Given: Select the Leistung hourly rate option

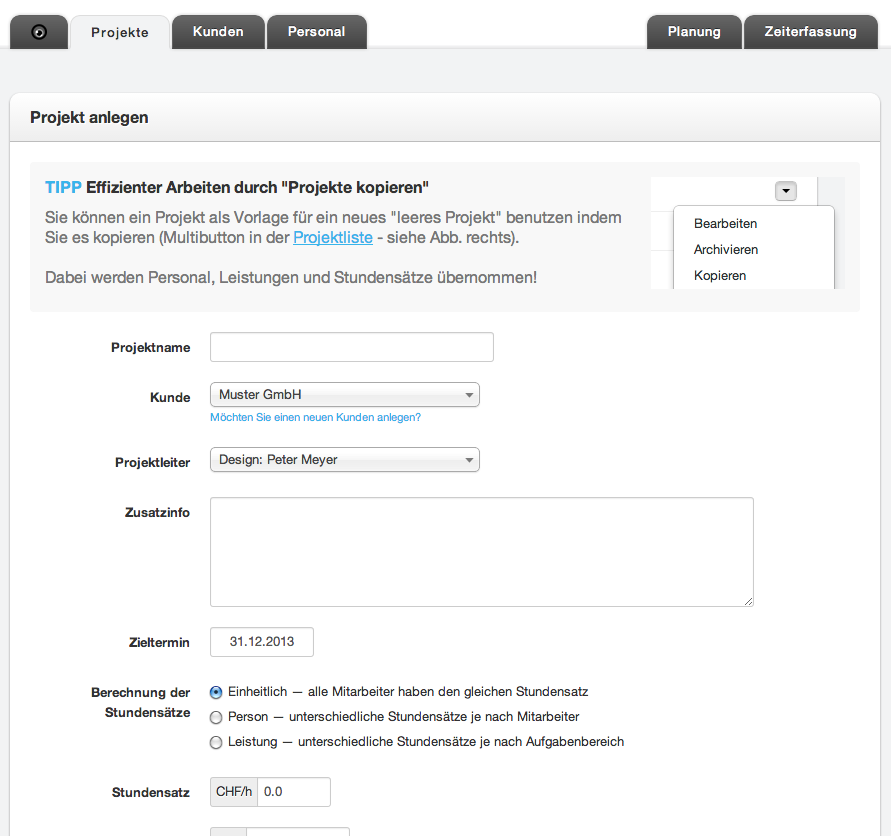Looking at the screenshot, I should [216, 742].
